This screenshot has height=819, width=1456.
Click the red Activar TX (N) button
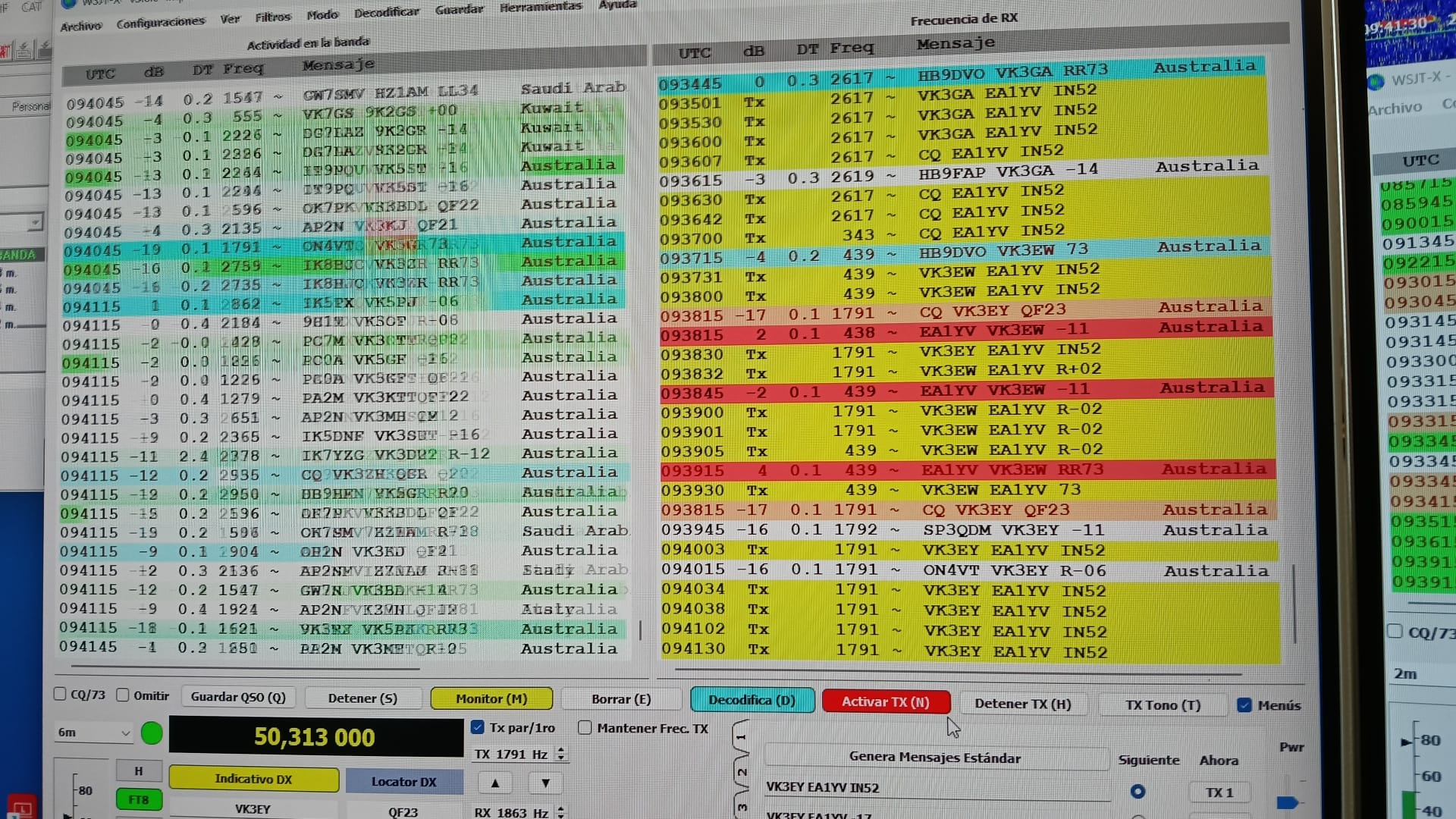click(x=885, y=701)
